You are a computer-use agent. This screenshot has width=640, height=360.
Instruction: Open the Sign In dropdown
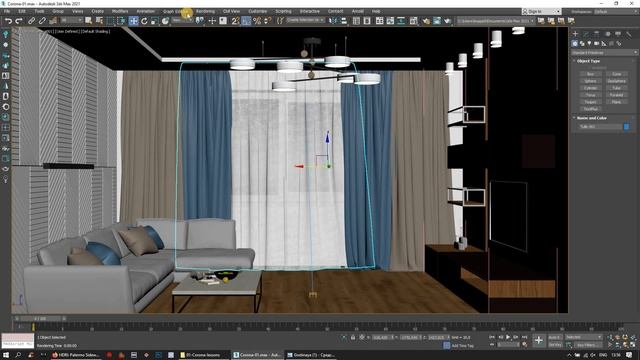(541, 11)
